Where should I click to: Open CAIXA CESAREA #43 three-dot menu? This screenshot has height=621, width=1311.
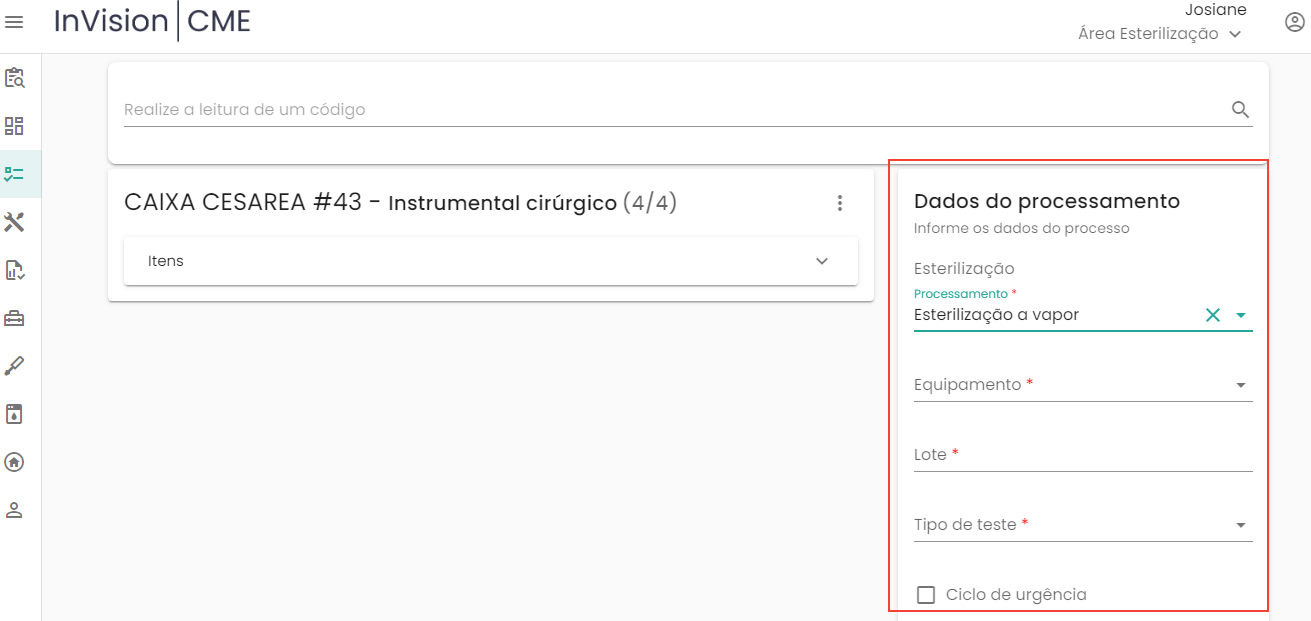[840, 203]
